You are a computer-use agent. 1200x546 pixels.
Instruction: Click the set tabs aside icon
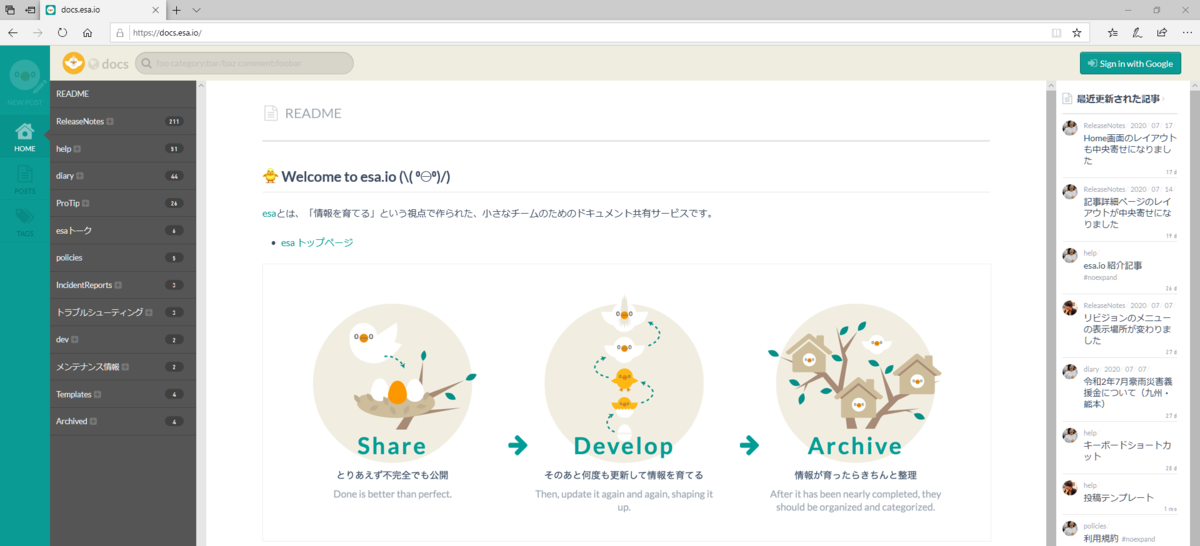pyautogui.click(x=31, y=9)
